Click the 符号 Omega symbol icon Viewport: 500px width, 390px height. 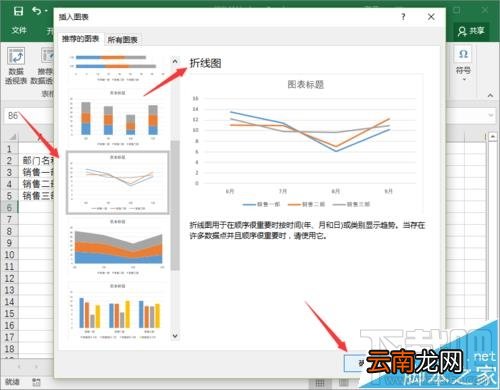(x=463, y=54)
